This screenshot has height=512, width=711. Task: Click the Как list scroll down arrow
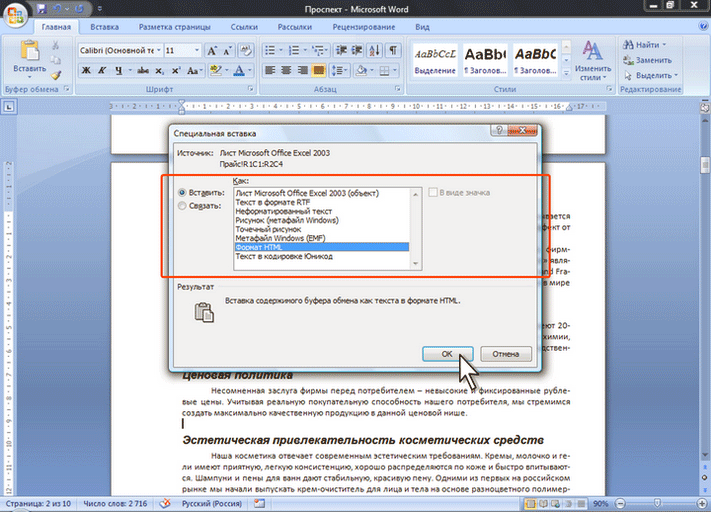tap(415, 264)
